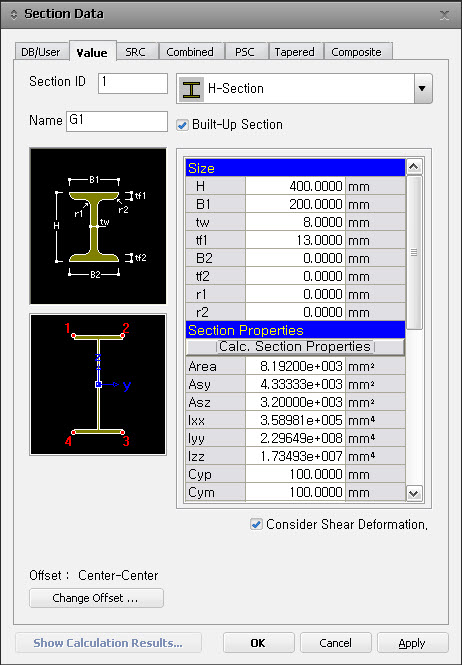Viewport: 462px width, 665px height.
Task: Switch to the DB/User tab
Action: point(41,52)
